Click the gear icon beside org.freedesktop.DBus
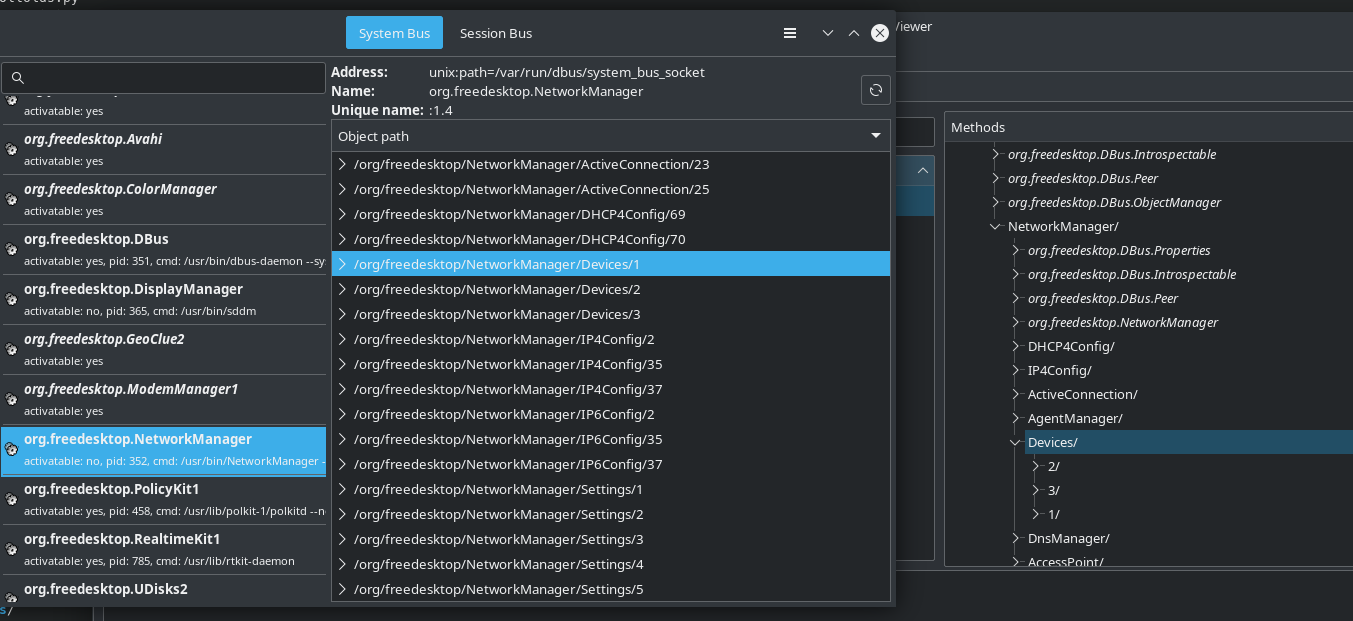This screenshot has height=621, width=1353. 11,249
